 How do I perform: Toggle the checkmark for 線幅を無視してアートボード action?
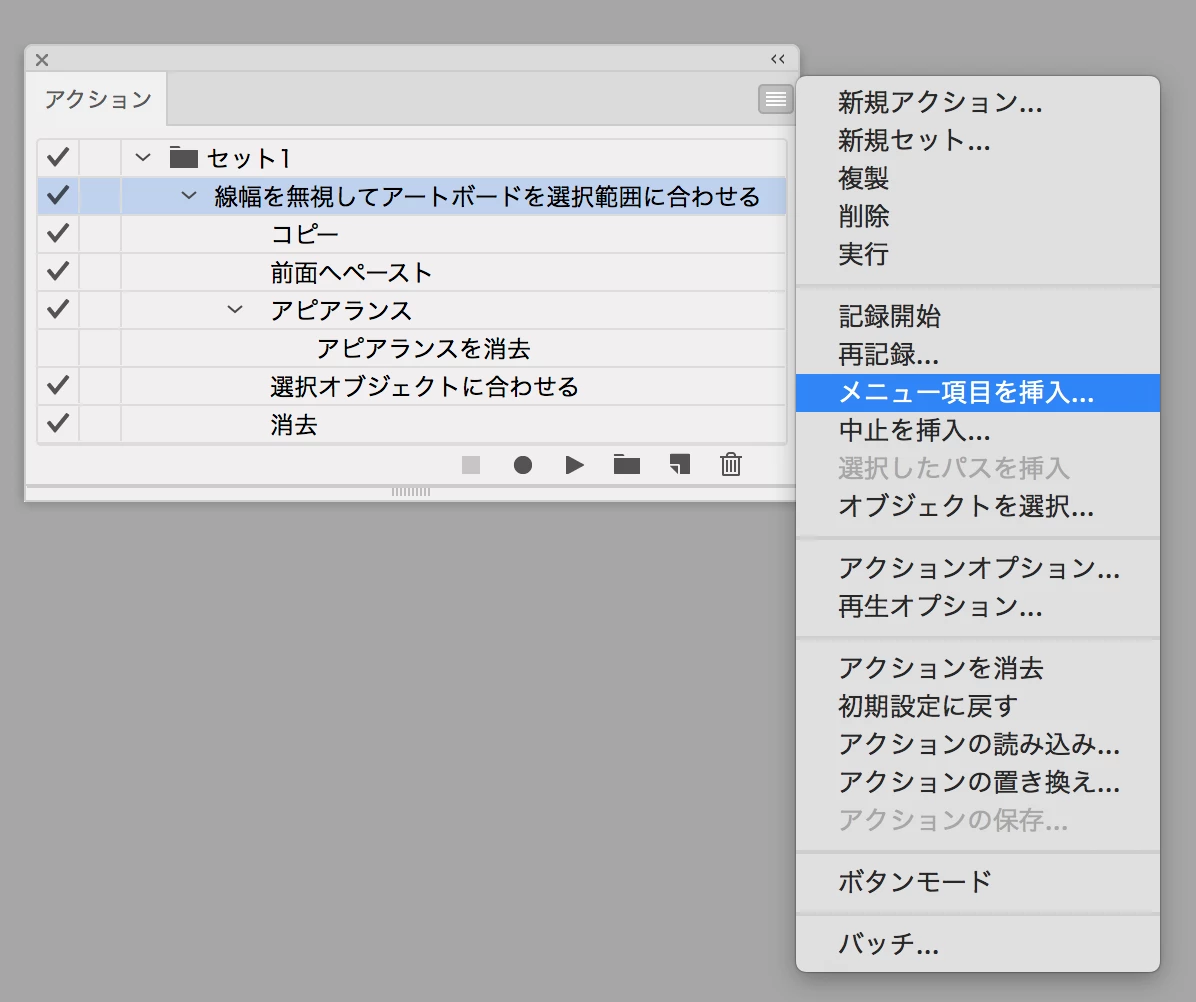[x=58, y=195]
